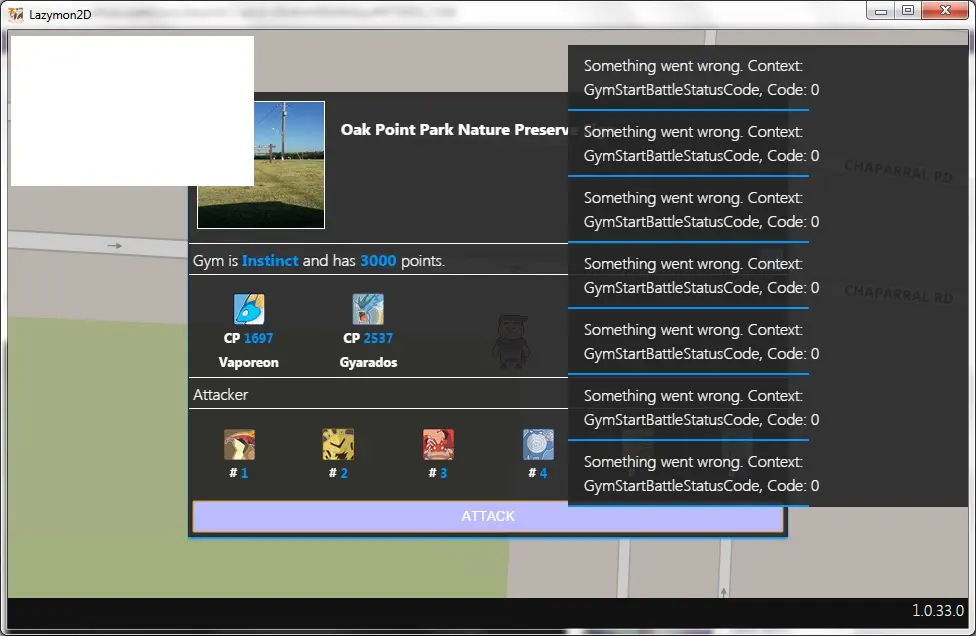The height and width of the screenshot is (636, 976).
Task: Select the Gyarados defender icon
Action: [368, 309]
